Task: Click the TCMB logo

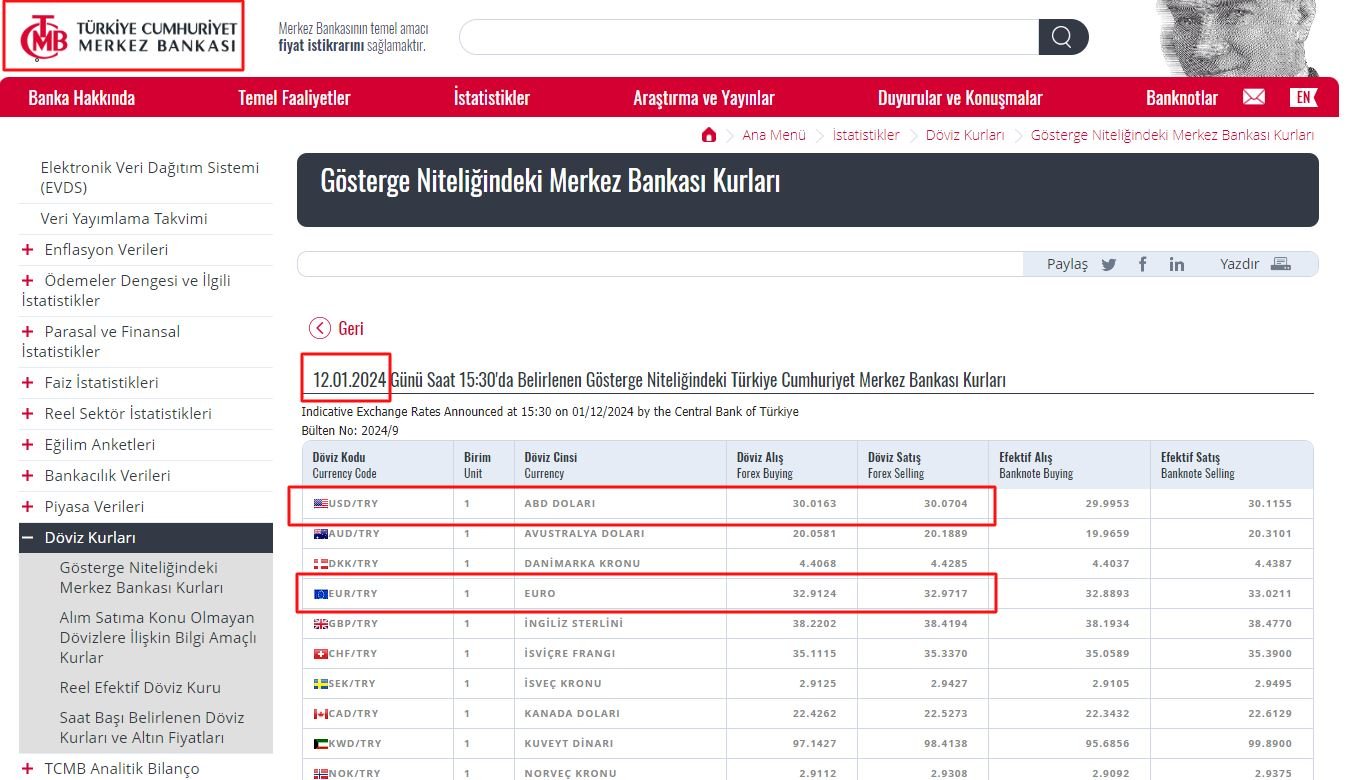Action: point(124,36)
